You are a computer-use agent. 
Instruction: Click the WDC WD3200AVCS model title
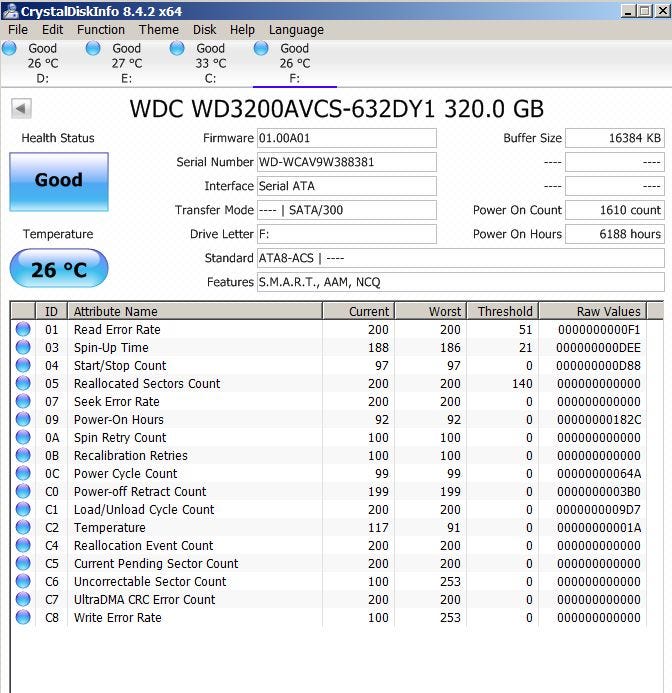(336, 109)
